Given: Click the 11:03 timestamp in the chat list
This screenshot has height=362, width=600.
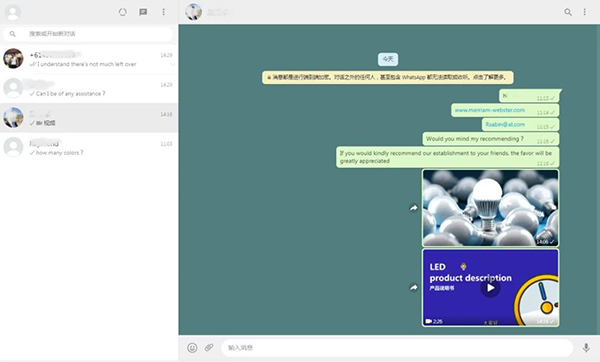Looking at the screenshot, I should pyautogui.click(x=166, y=144).
